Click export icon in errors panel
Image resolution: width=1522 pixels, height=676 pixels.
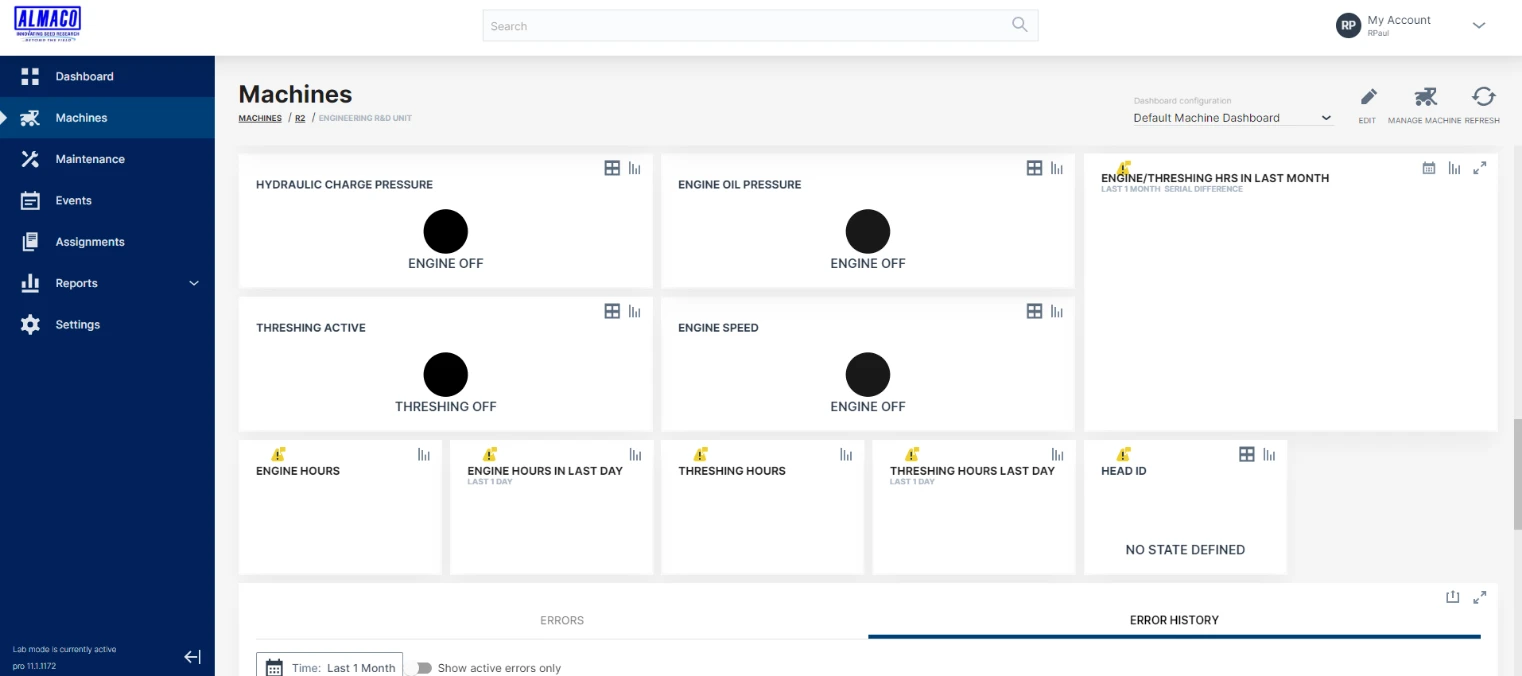tap(1453, 598)
